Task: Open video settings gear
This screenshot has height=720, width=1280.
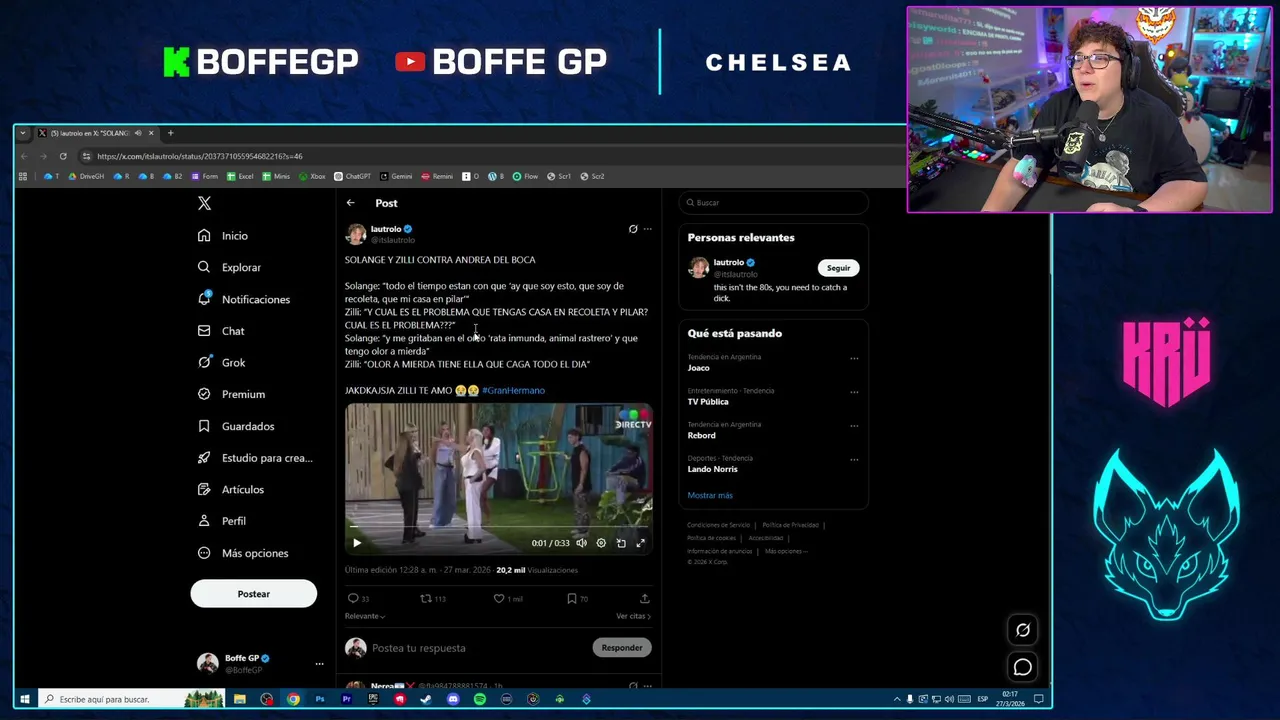Action: tap(601, 543)
